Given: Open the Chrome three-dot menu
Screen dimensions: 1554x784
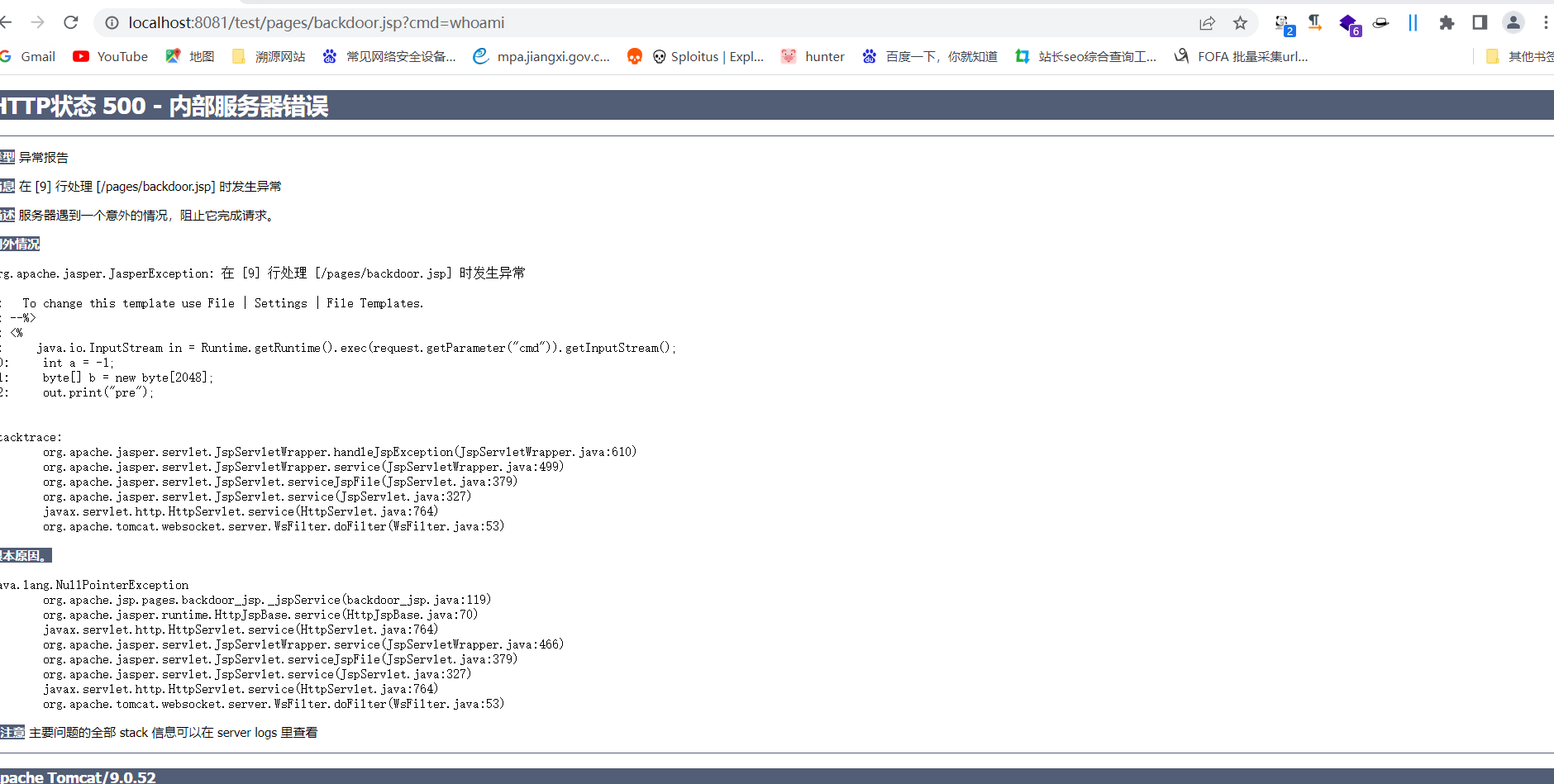Looking at the screenshot, I should click(x=1547, y=22).
